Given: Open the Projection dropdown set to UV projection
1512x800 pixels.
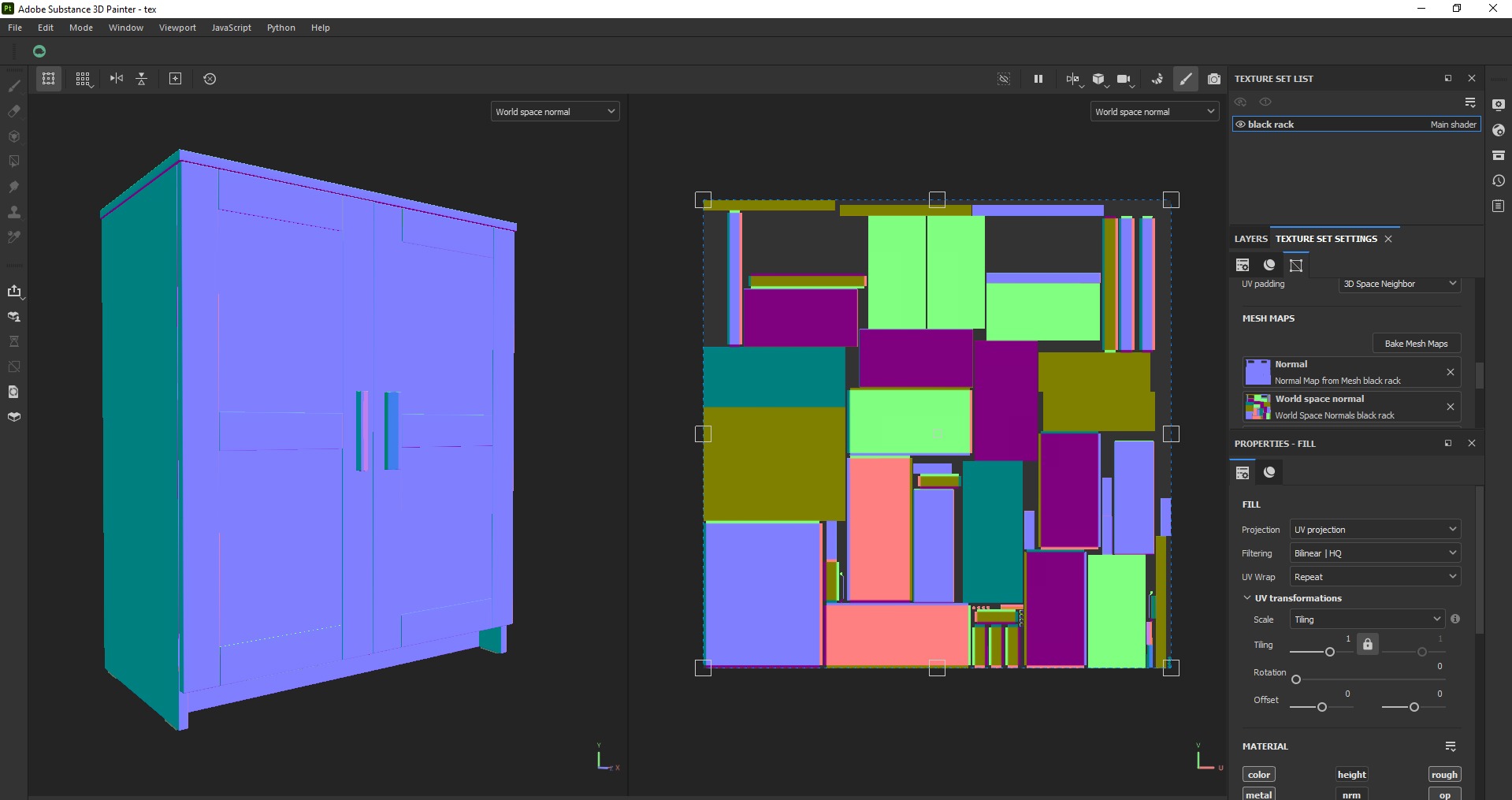Looking at the screenshot, I should pos(1375,530).
